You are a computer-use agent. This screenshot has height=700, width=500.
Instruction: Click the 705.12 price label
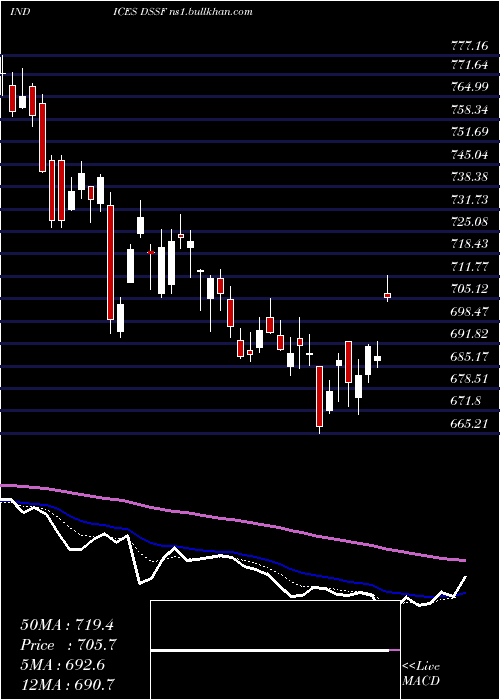468,289
